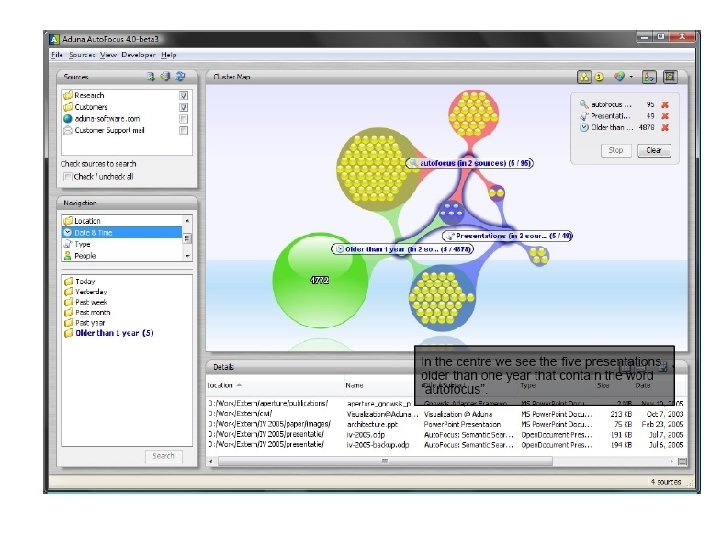Click the framed picture icon at toolbar far right
This screenshot has width=720, height=540.
coord(670,77)
